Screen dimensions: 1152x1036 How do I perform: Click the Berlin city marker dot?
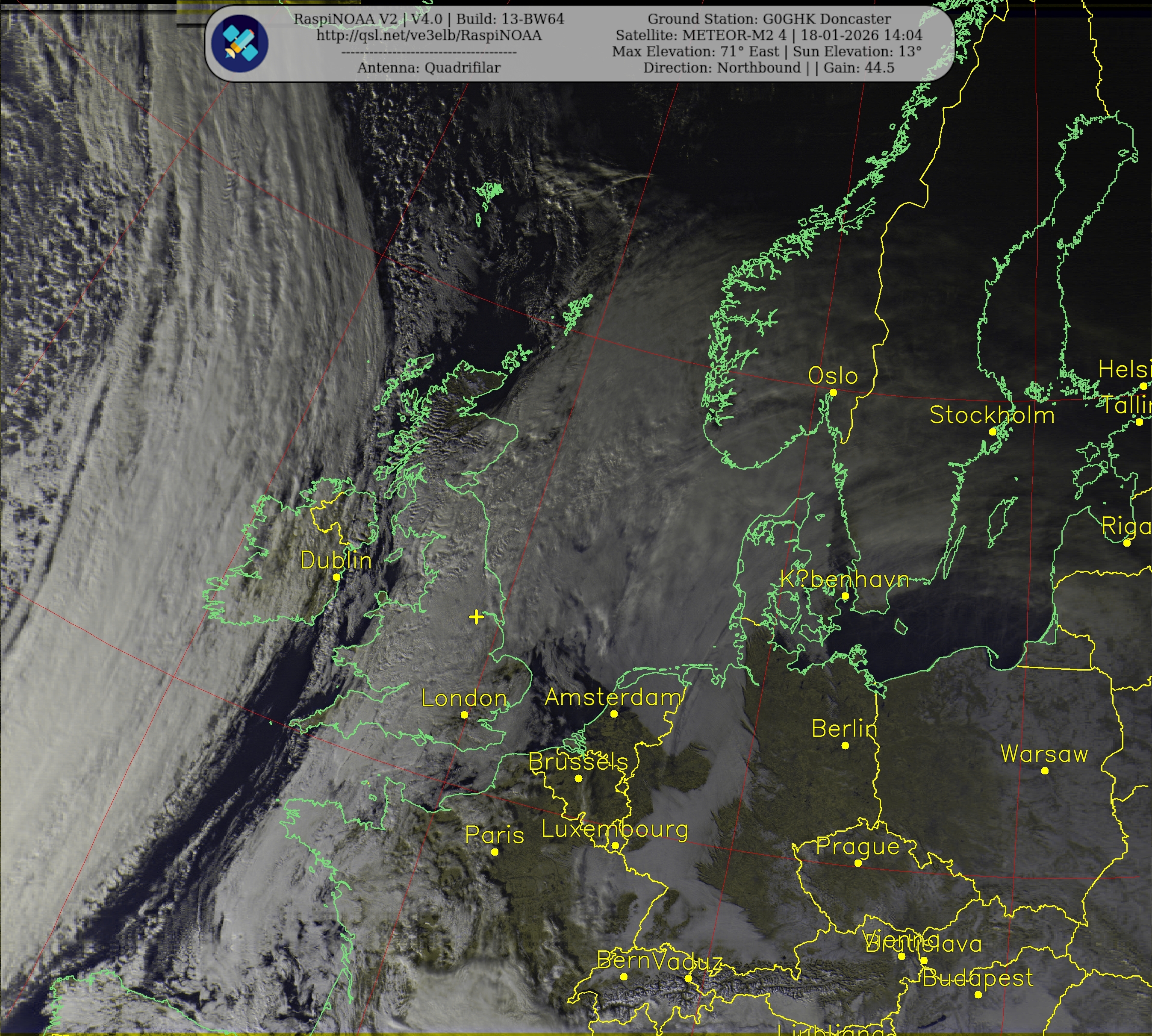(x=845, y=746)
